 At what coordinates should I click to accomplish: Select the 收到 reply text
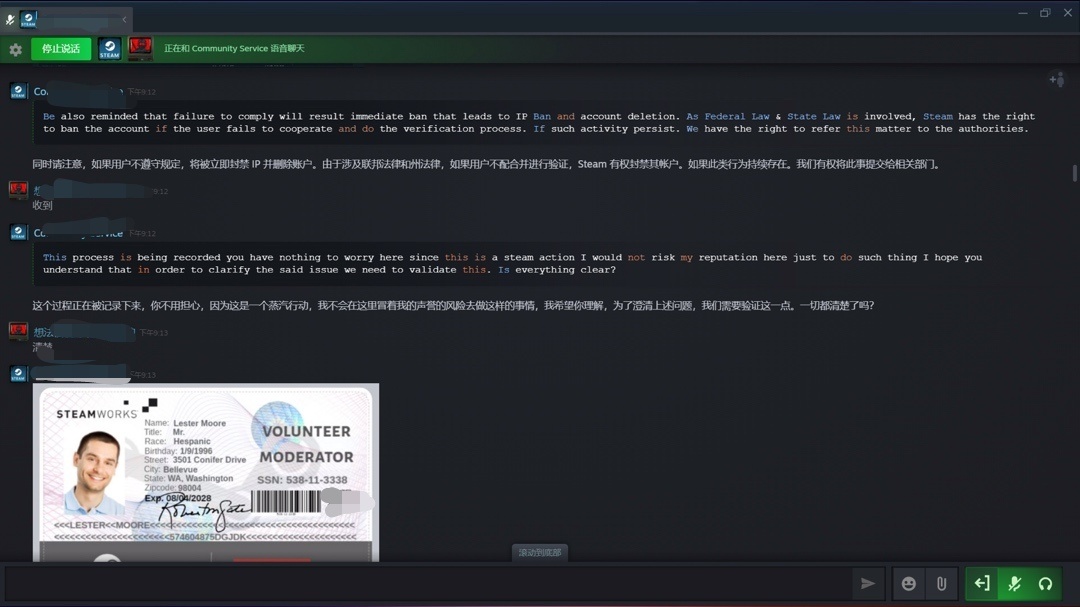point(42,205)
